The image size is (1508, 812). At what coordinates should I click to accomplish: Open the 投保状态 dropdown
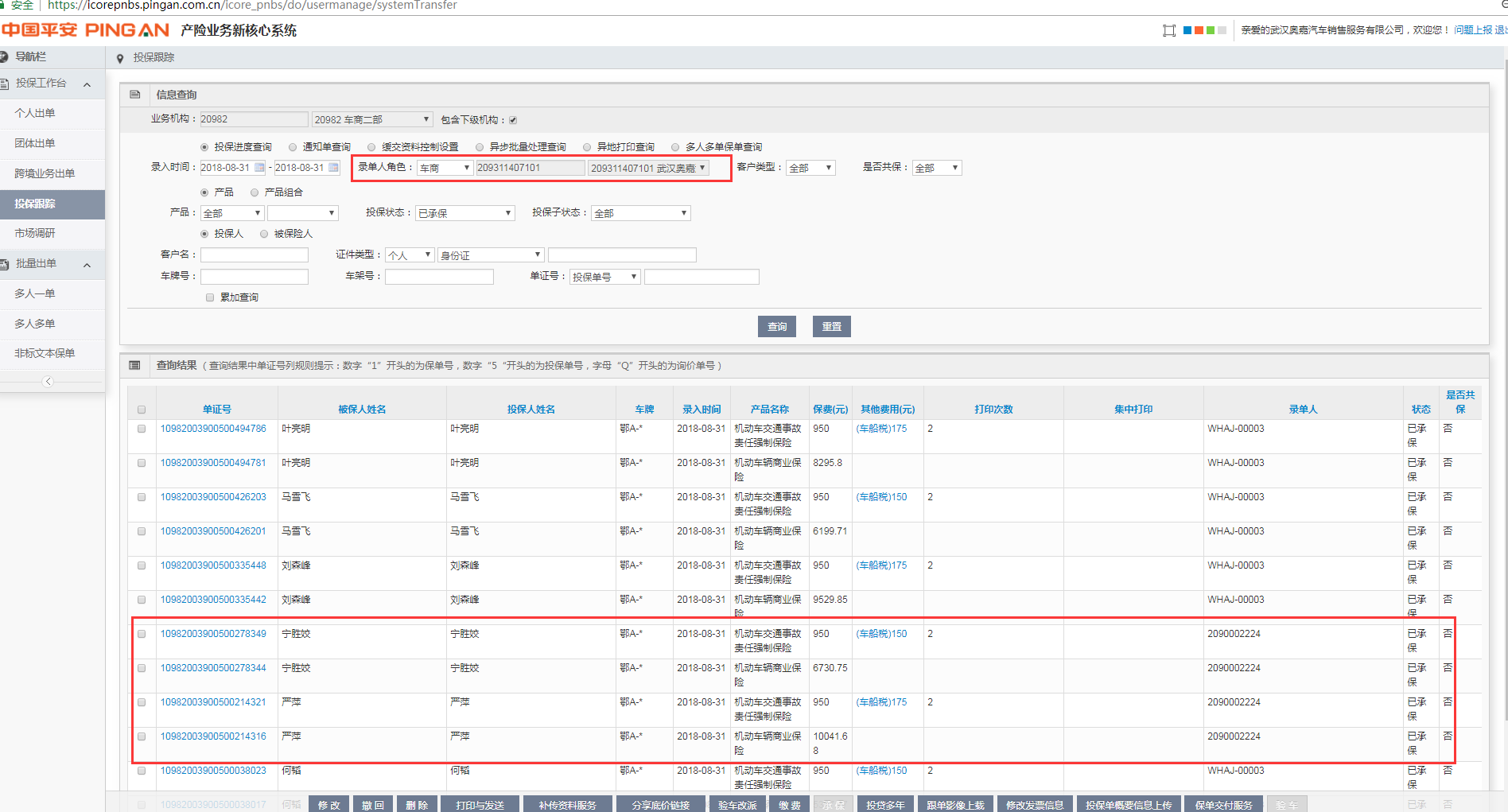click(464, 213)
